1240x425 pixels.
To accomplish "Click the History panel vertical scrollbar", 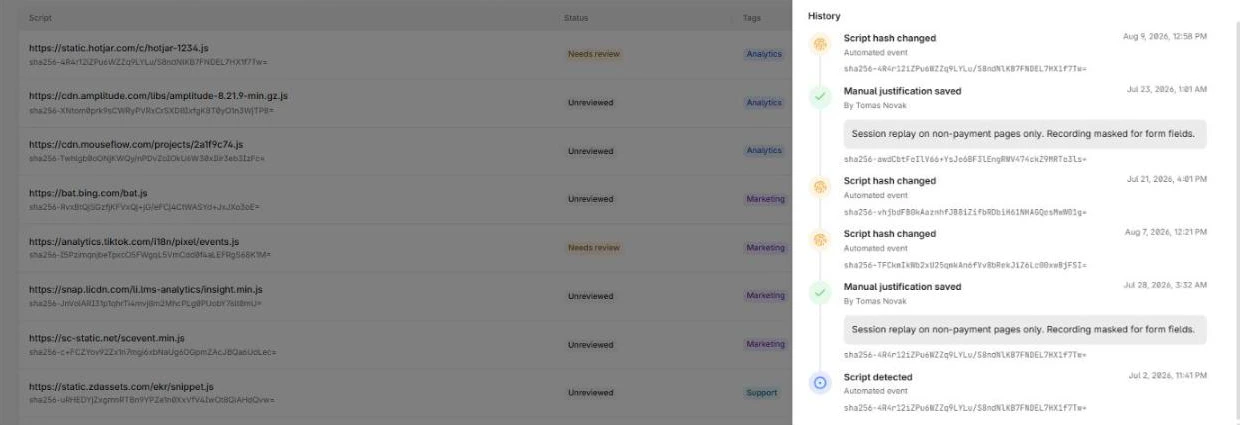I will tap(1236, 212).
